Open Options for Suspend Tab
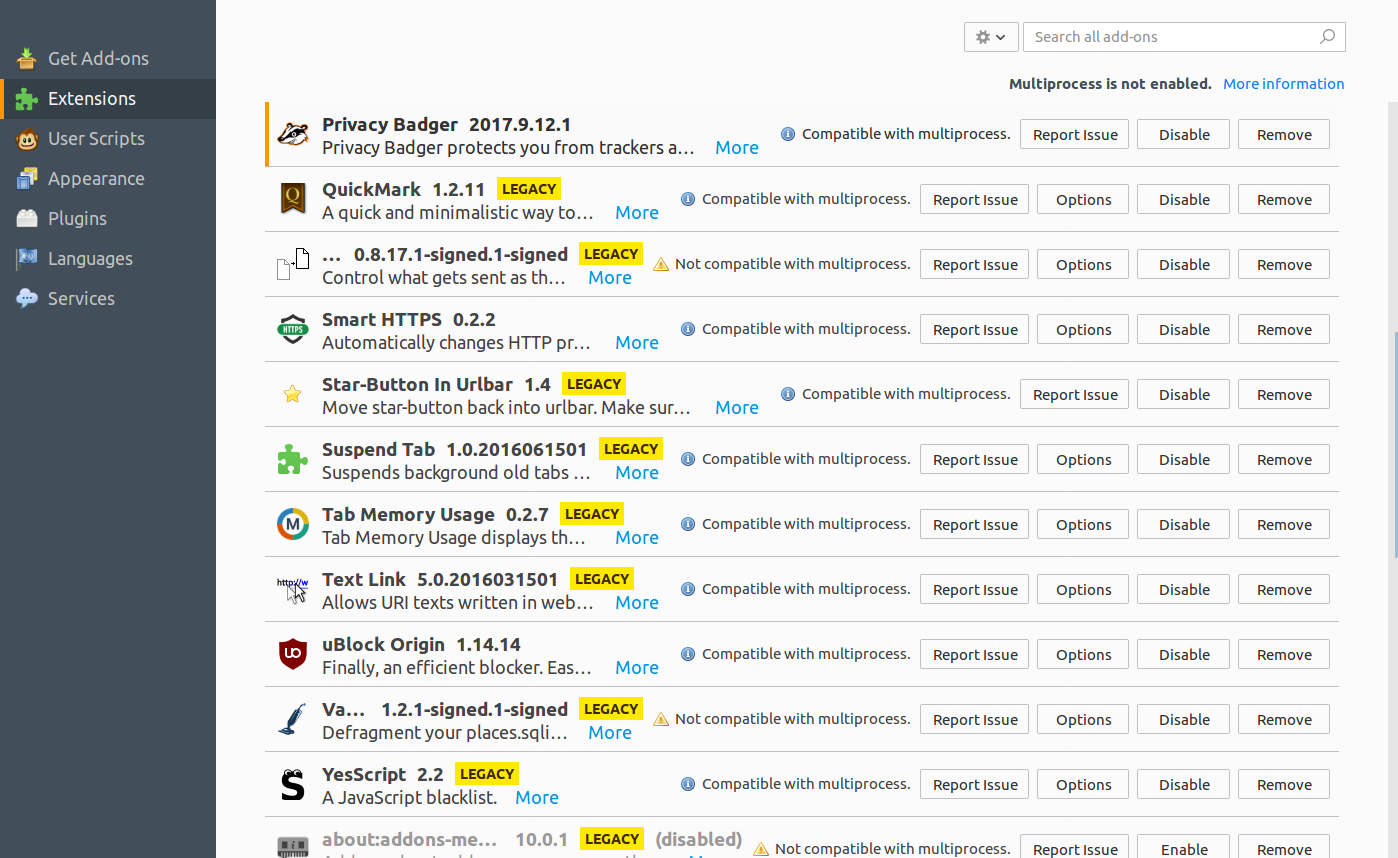Screen dimensions: 1398x858 pos(1083,460)
